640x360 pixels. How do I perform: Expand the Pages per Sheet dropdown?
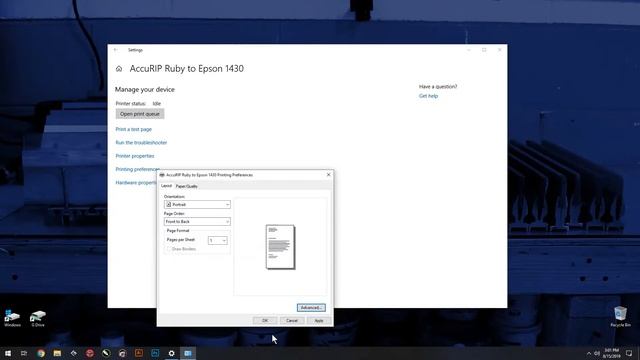tap(218, 240)
